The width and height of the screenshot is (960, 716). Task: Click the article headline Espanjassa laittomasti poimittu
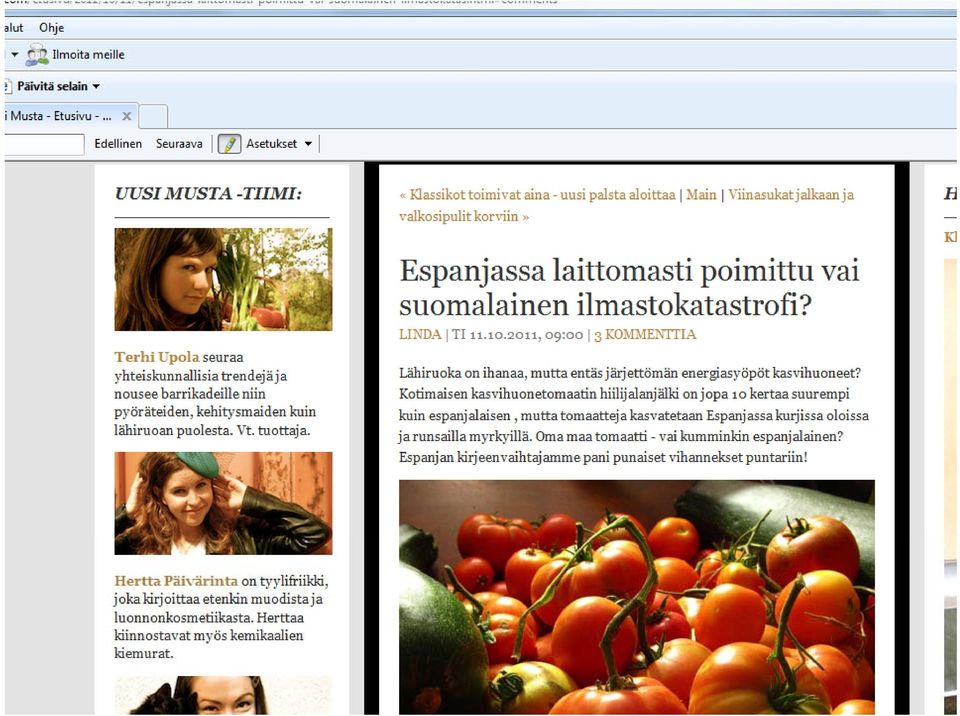point(629,288)
